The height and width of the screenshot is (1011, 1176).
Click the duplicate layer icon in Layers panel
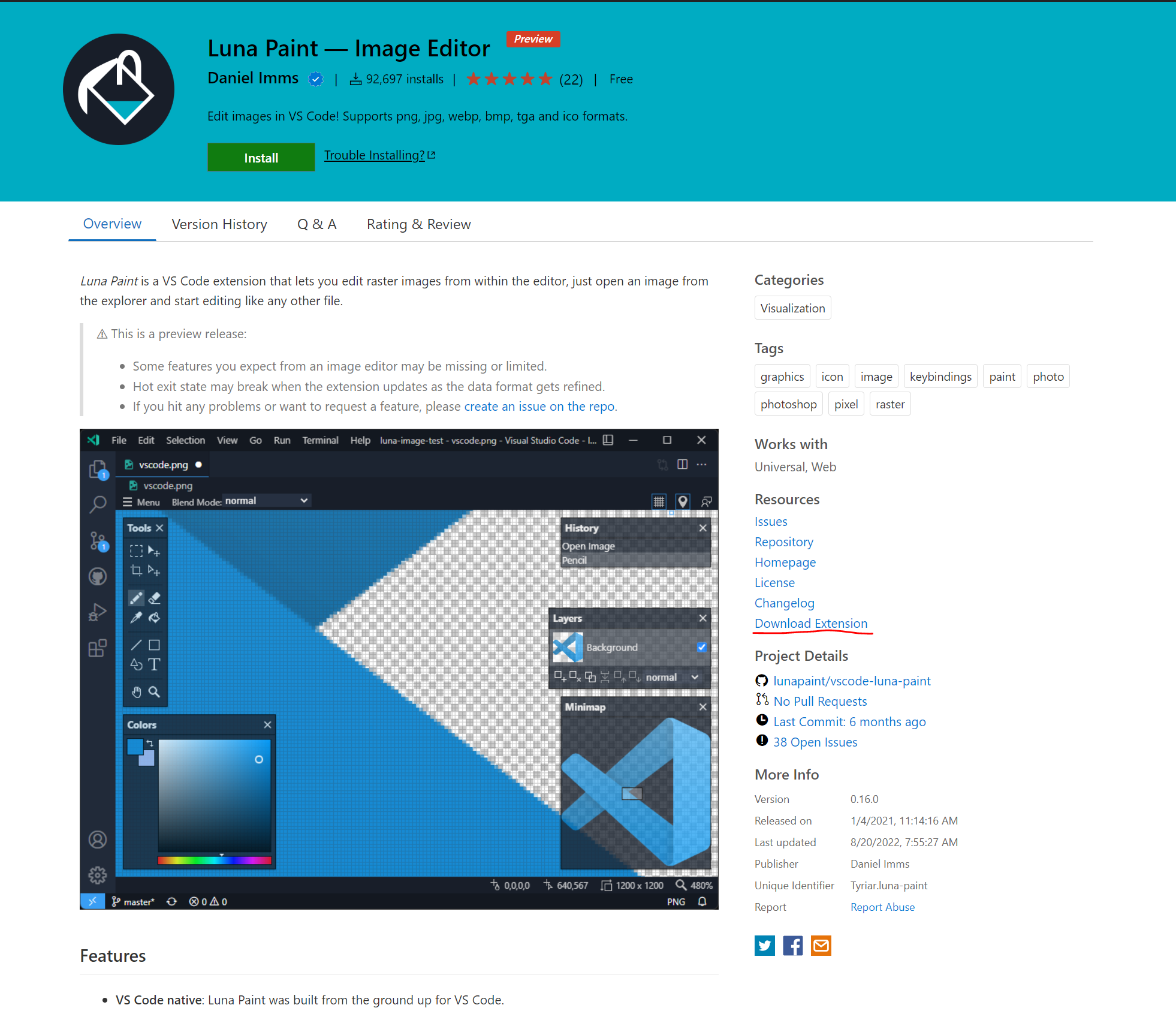(x=590, y=676)
